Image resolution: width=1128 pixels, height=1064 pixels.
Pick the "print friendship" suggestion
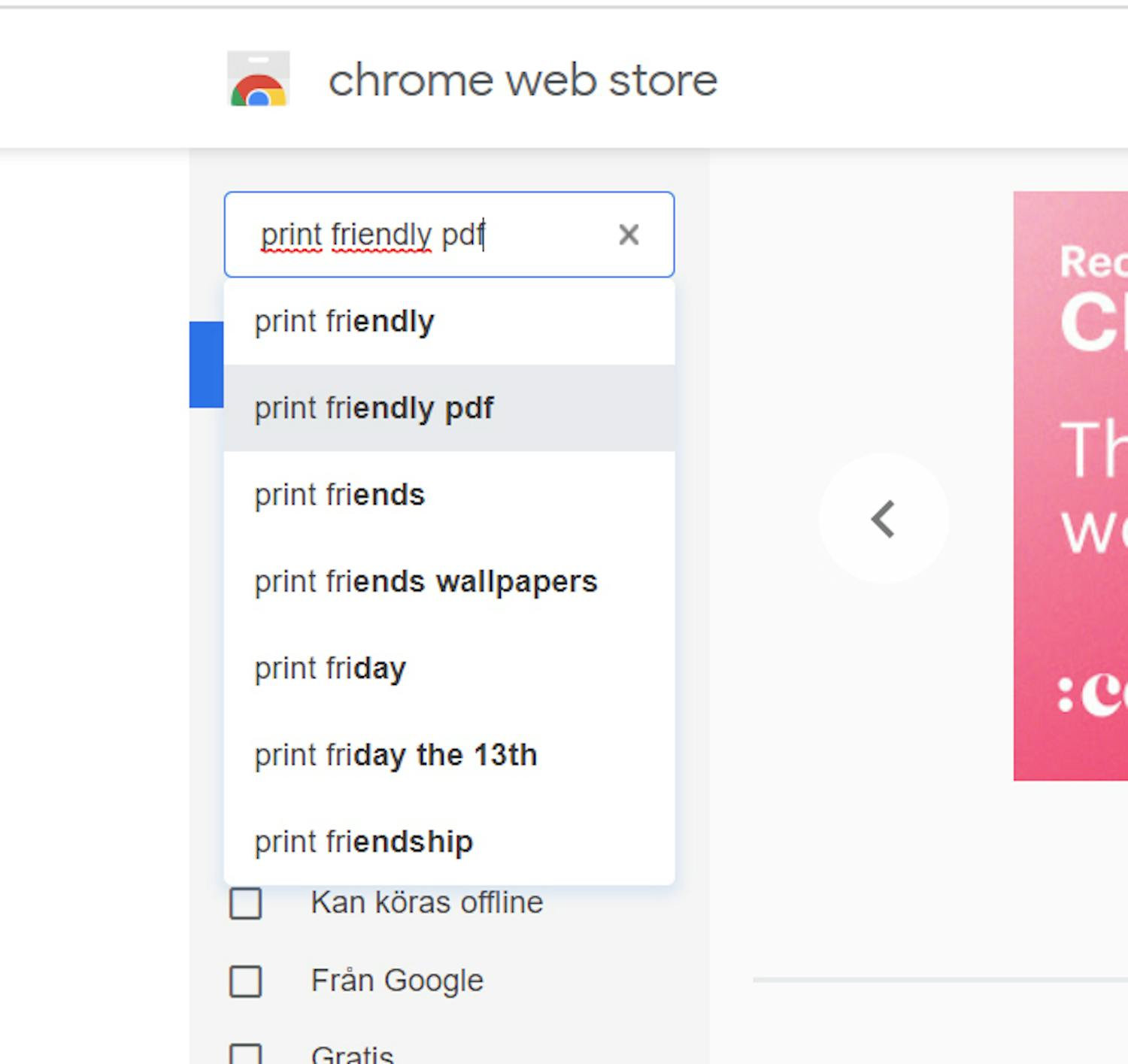[363, 841]
